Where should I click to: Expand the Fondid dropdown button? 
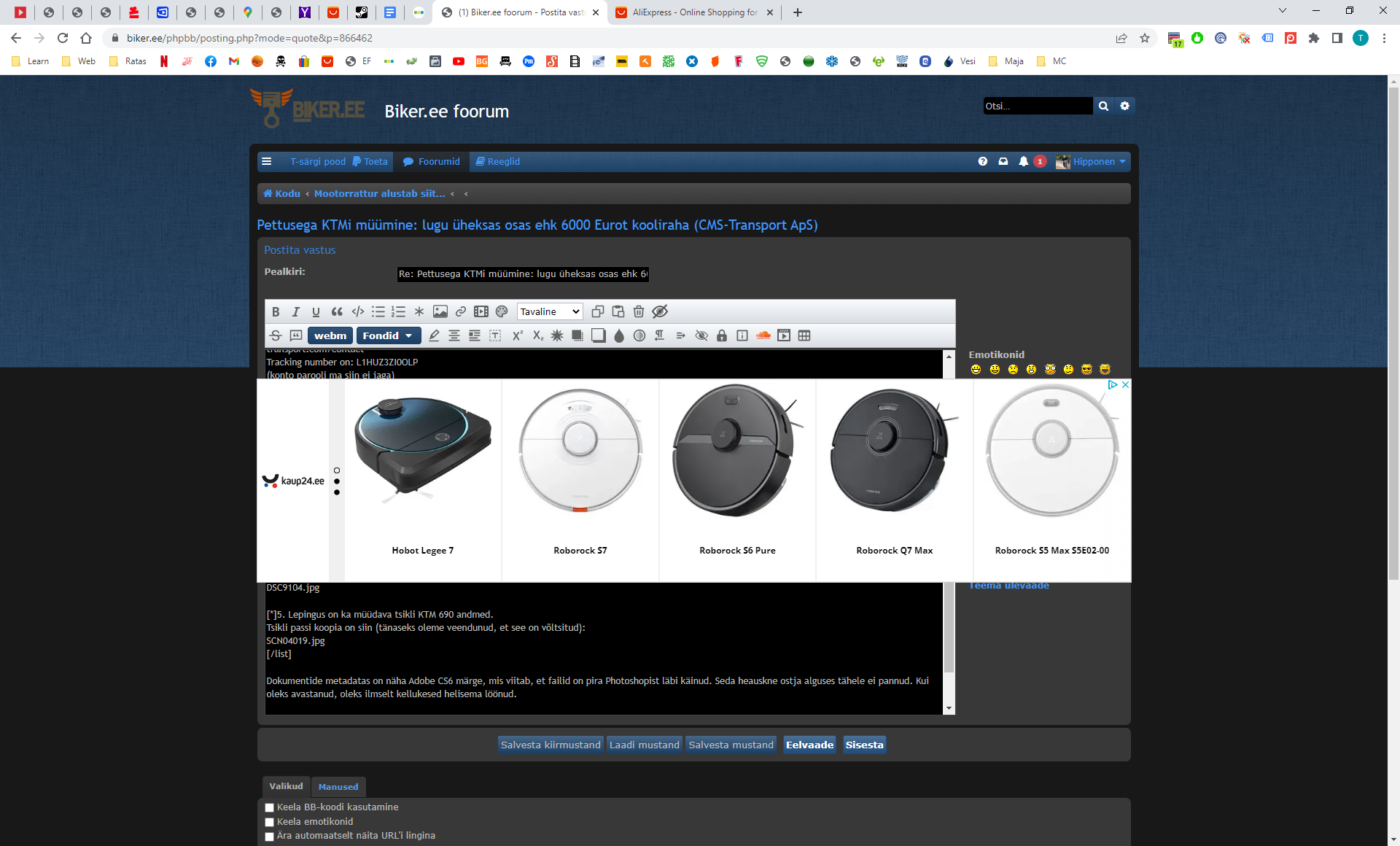tap(388, 335)
